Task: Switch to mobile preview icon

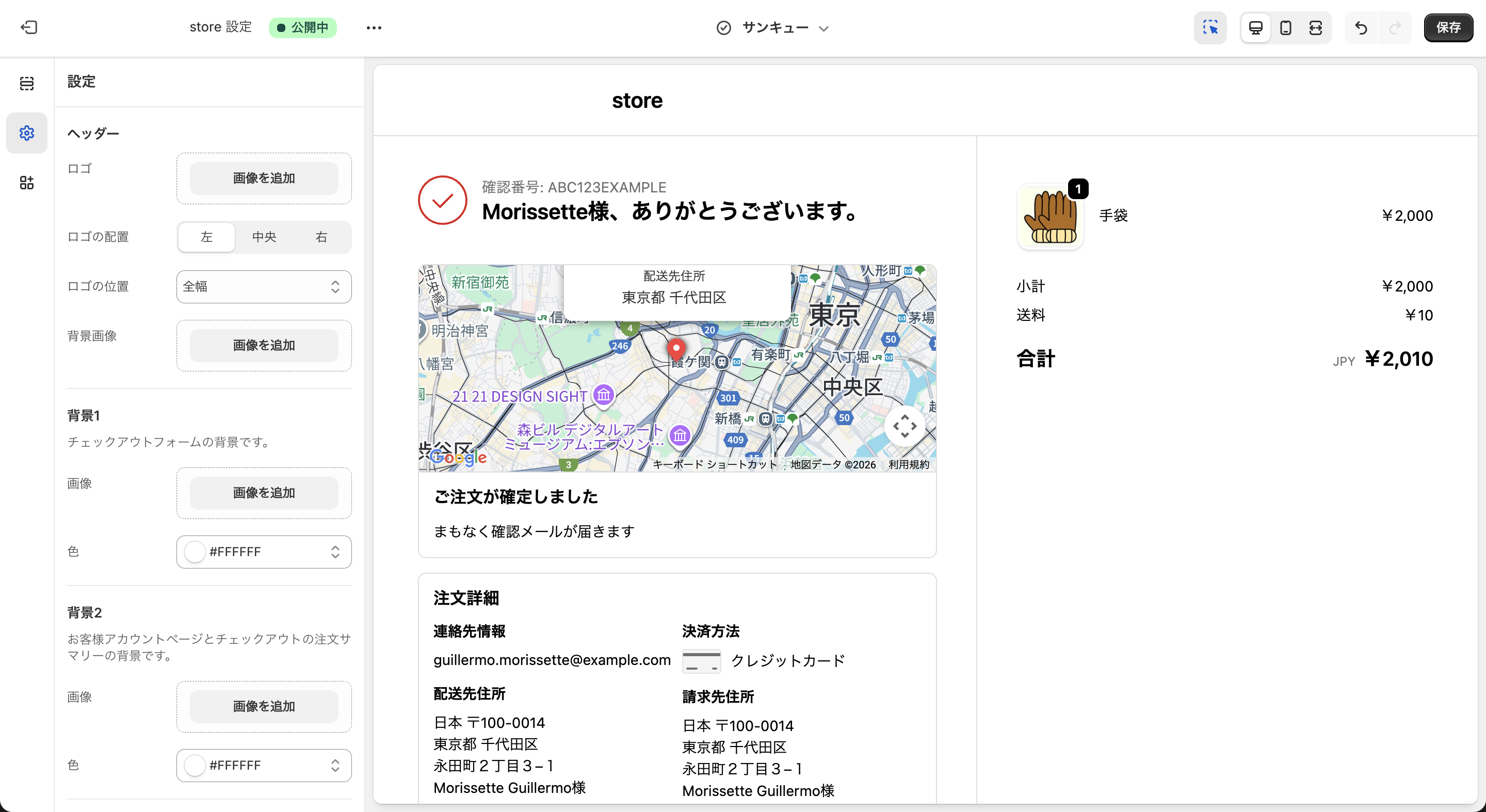Action: pyautogui.click(x=1285, y=27)
